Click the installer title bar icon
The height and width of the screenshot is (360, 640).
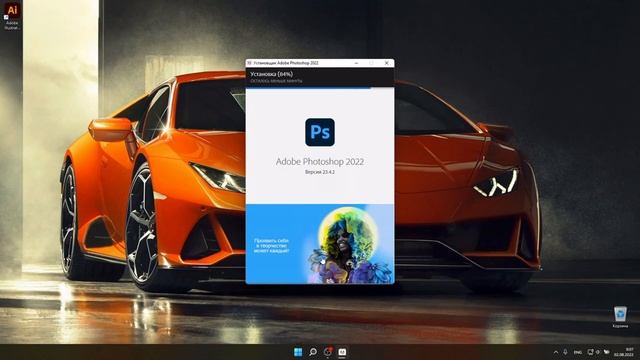pyautogui.click(x=249, y=63)
